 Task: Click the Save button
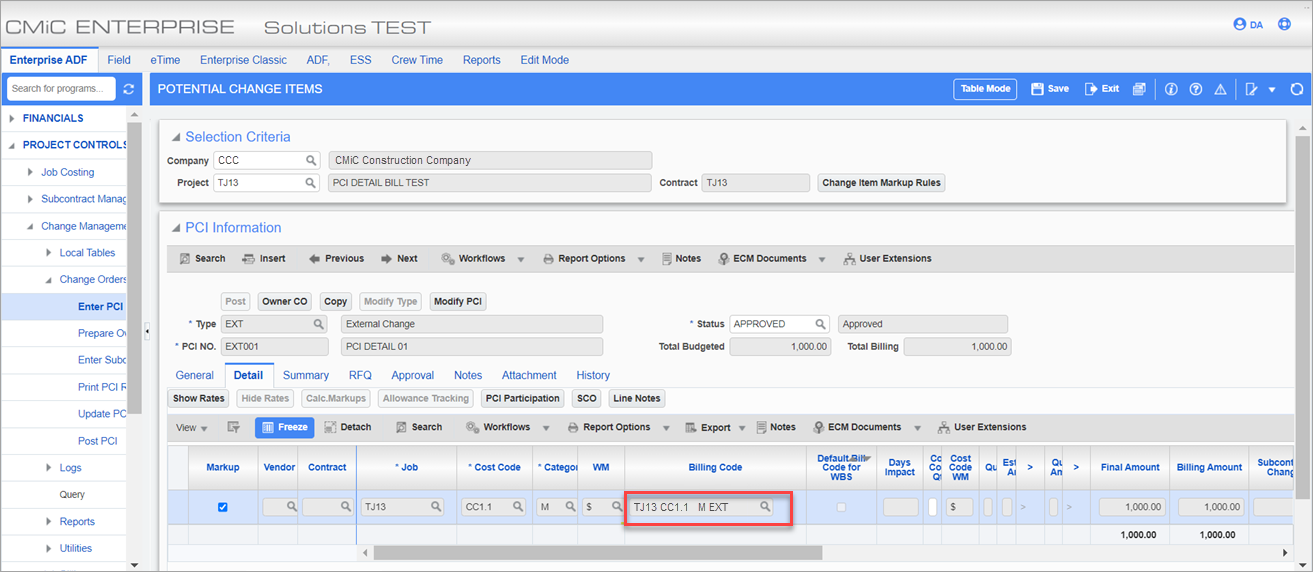(x=1050, y=89)
